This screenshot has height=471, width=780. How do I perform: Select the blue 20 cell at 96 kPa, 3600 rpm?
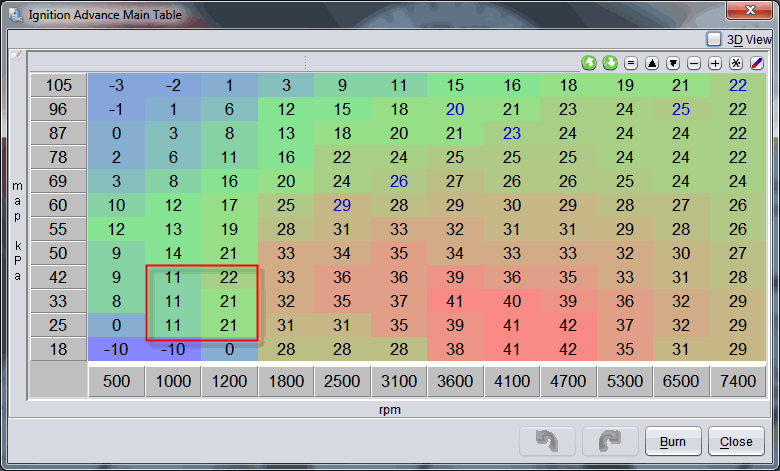click(455, 109)
